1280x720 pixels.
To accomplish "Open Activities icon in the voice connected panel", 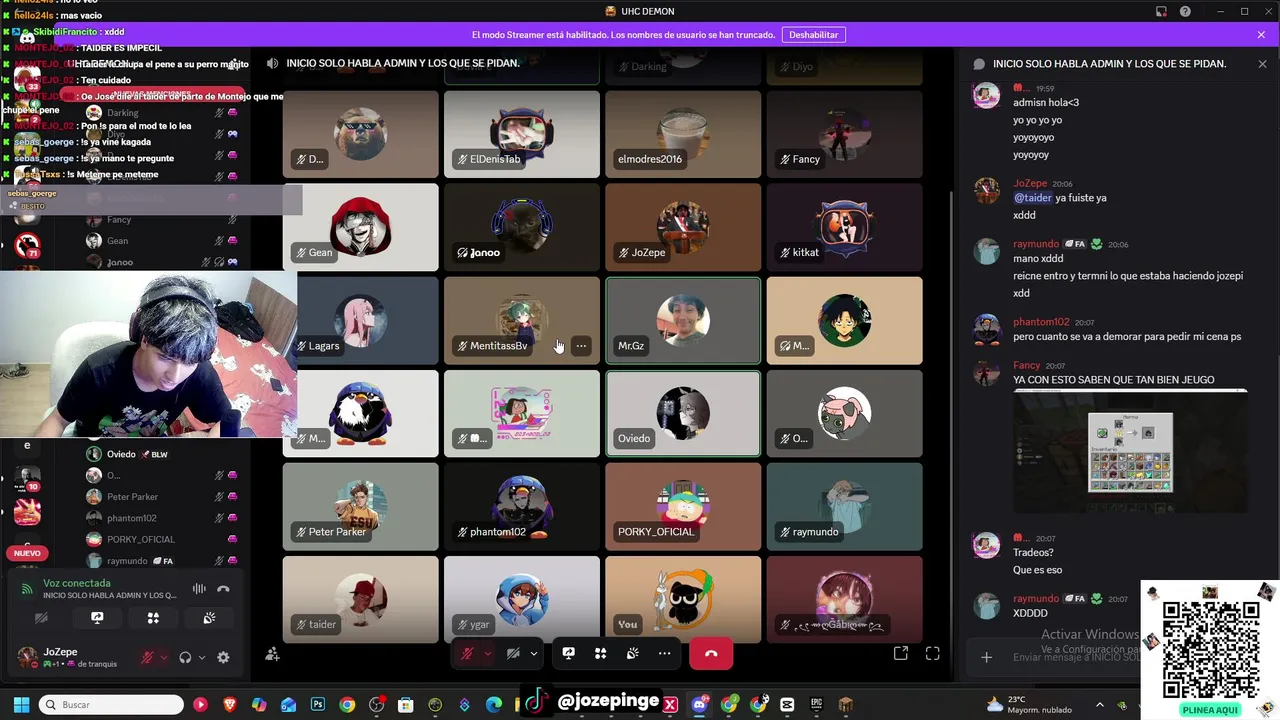I will [x=153, y=618].
